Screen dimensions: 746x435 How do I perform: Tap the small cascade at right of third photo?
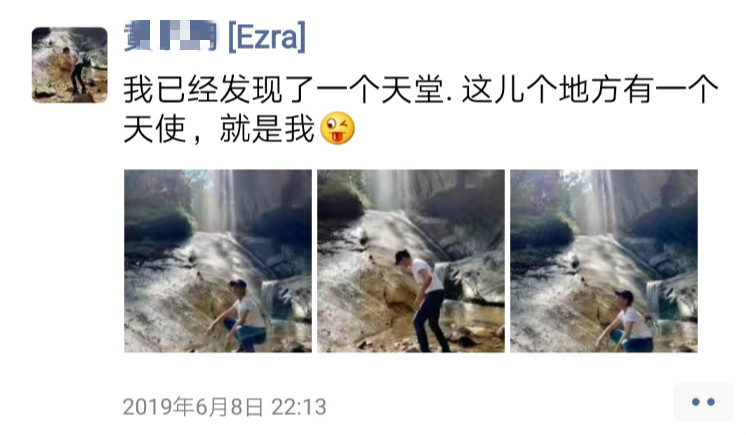click(654, 299)
